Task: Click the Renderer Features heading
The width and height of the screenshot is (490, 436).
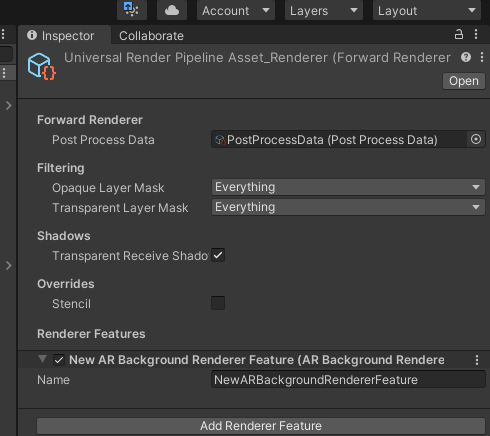Action: tap(91, 334)
